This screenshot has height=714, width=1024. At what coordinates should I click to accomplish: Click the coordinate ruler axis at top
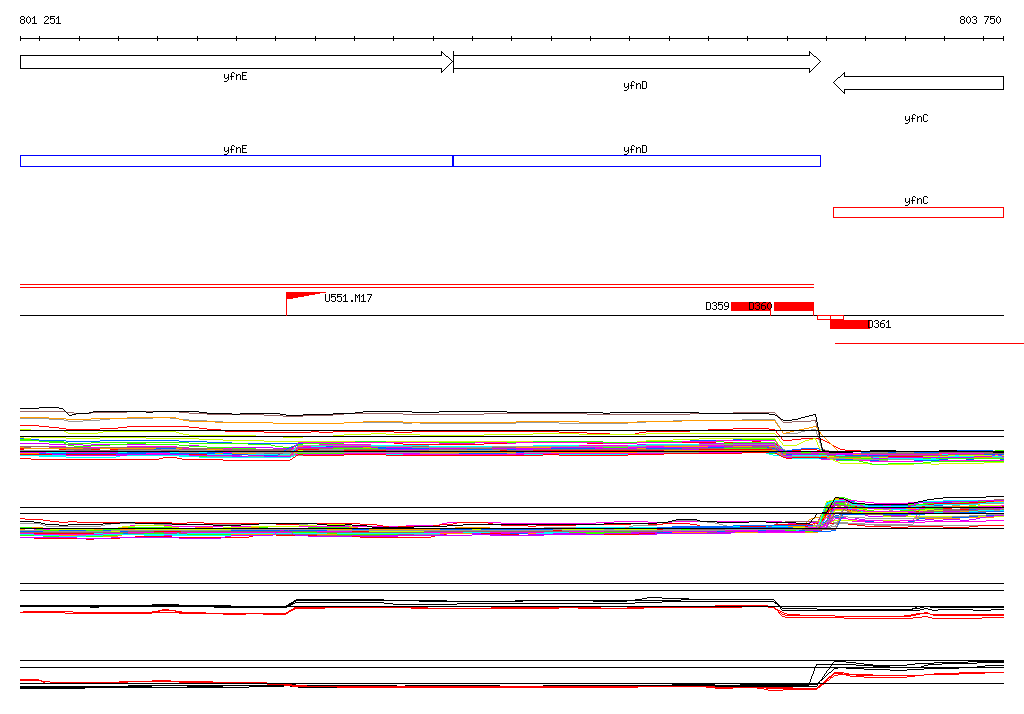(x=512, y=39)
